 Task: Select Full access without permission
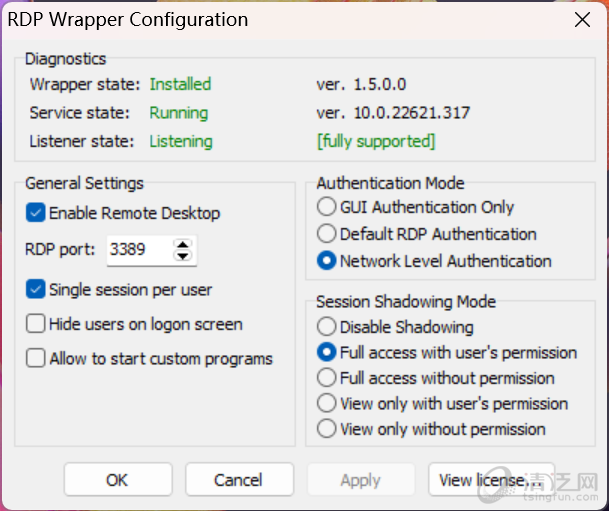pos(326,378)
